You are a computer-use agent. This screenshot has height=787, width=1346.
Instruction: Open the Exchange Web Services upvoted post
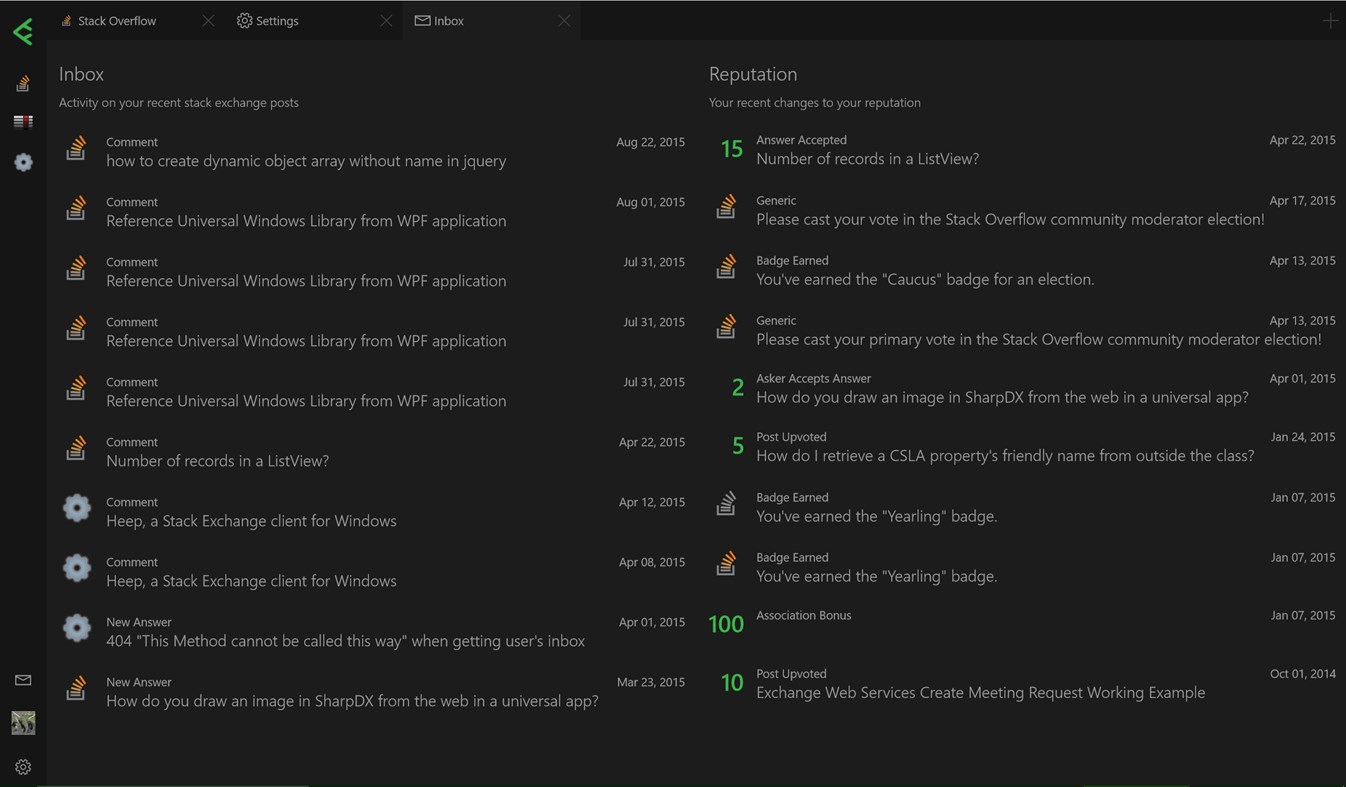coord(980,692)
